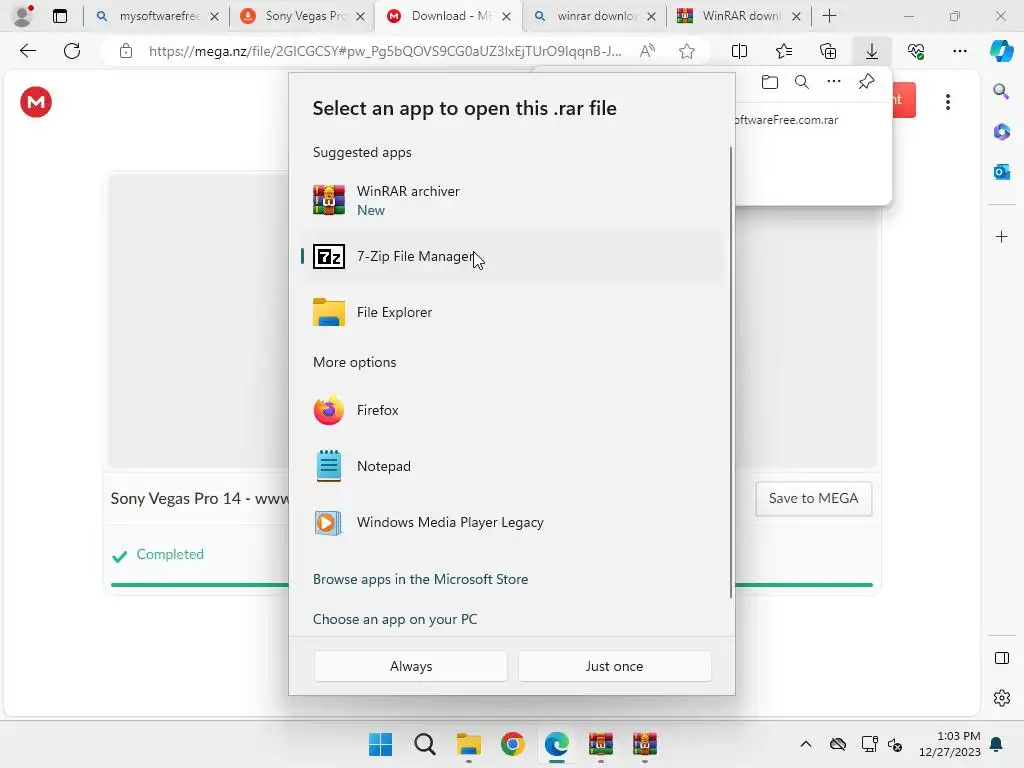Pick File Explorer from suggested apps
The height and width of the screenshot is (768, 1024).
click(512, 312)
